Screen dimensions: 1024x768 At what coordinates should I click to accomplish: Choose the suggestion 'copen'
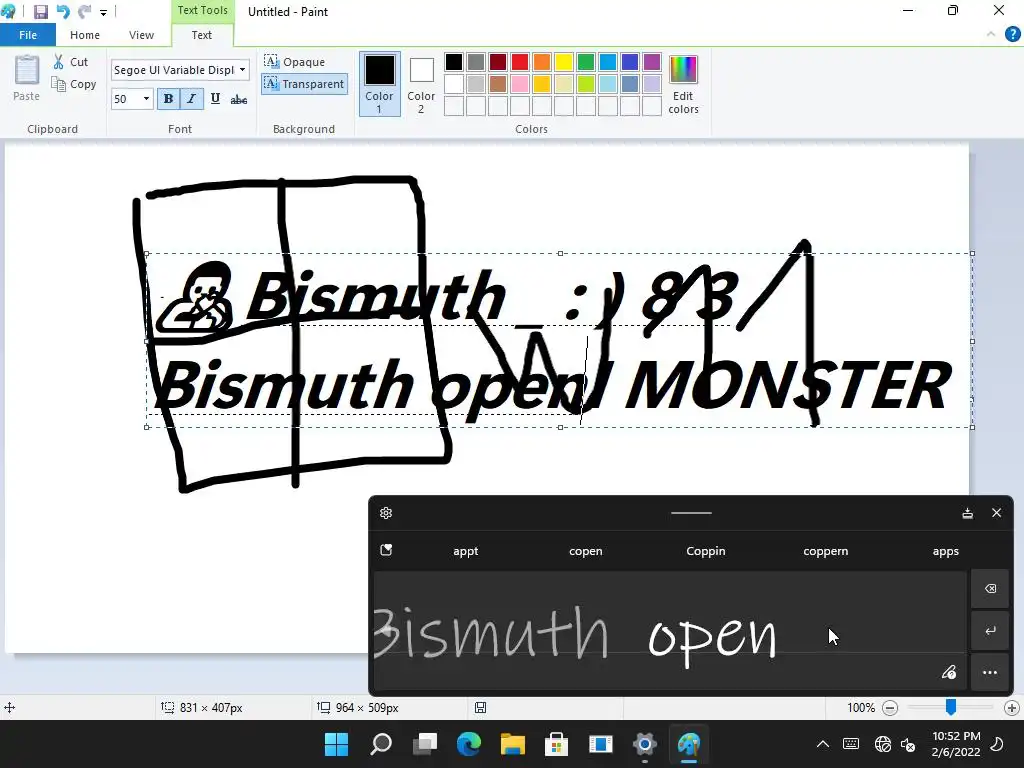586,551
